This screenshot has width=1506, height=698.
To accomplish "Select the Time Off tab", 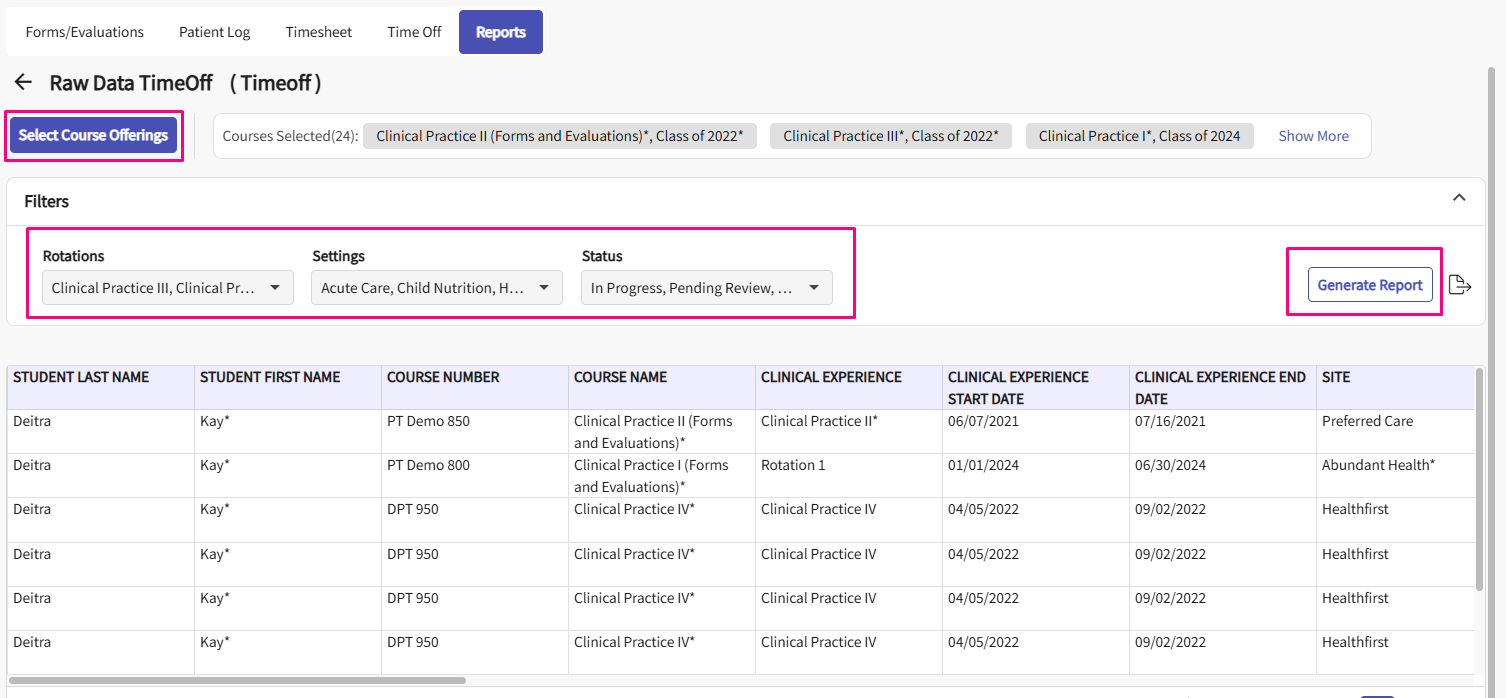I will click(x=414, y=32).
